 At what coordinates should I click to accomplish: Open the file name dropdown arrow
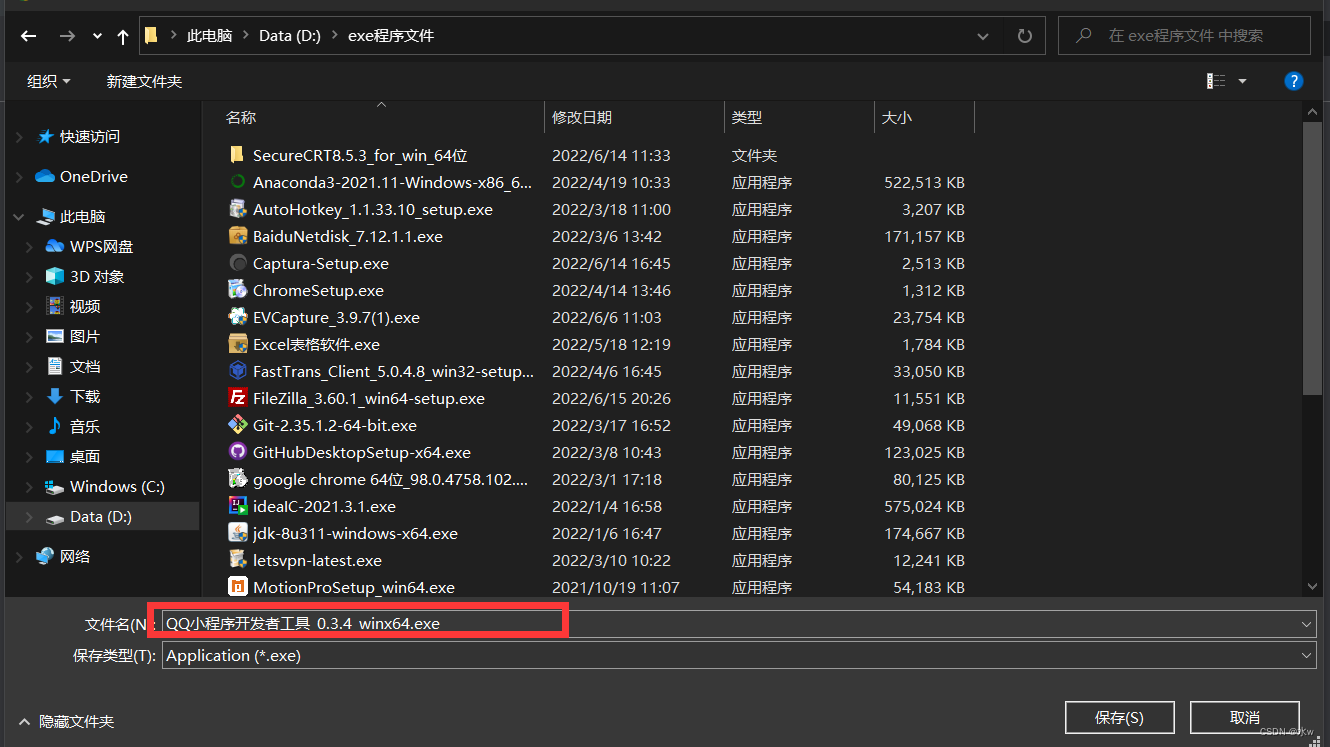tap(1306, 623)
